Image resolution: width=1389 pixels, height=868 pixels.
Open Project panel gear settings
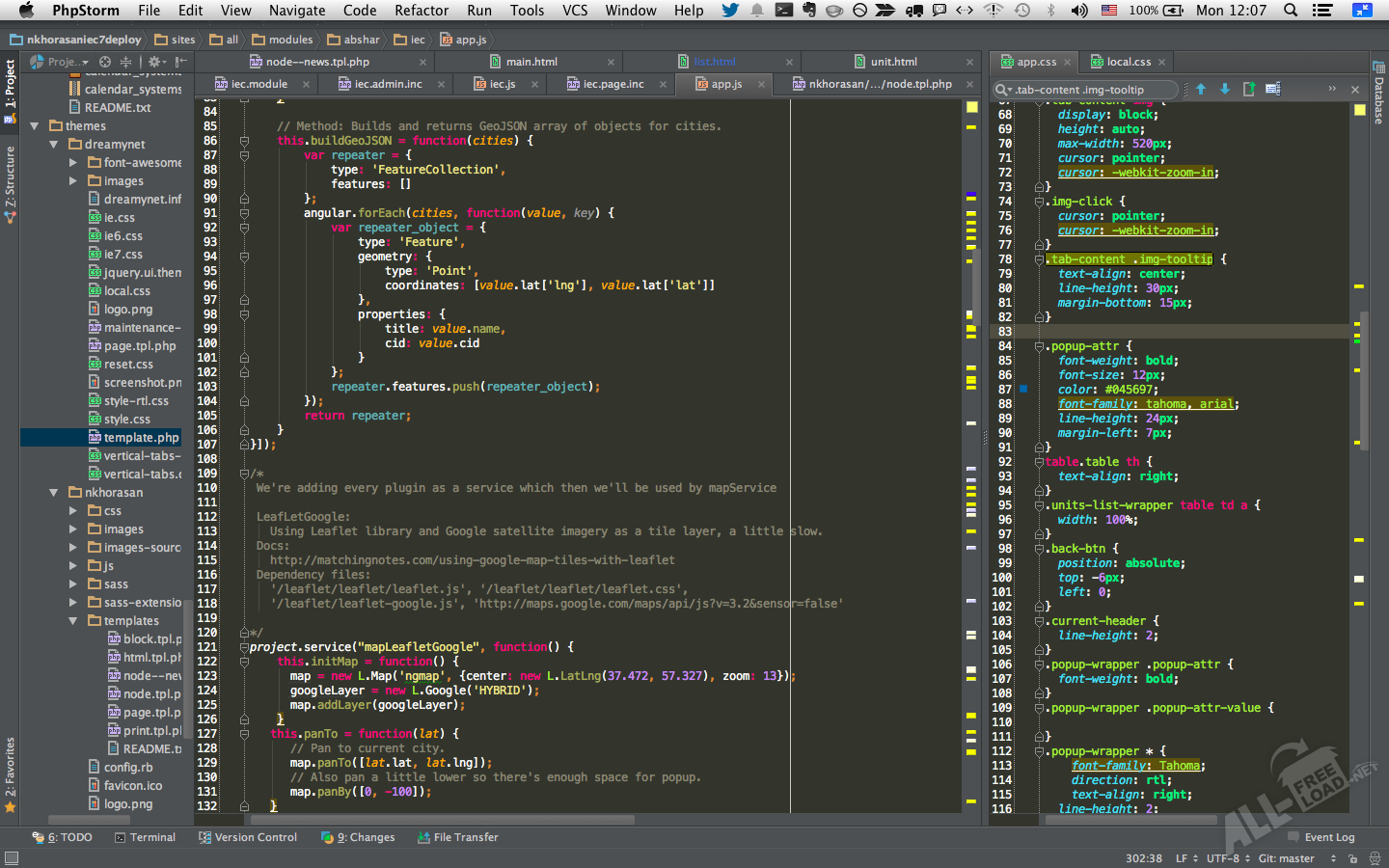pos(154,62)
